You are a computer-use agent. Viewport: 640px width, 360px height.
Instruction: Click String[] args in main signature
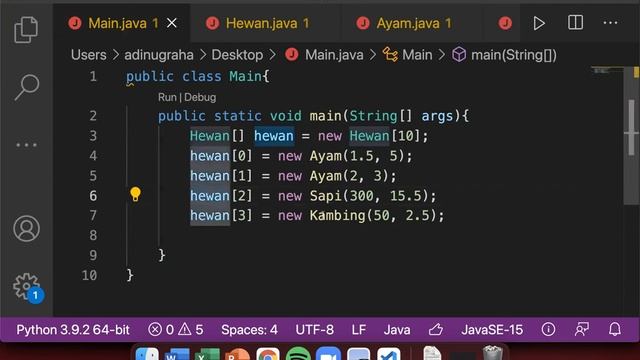[401, 116]
